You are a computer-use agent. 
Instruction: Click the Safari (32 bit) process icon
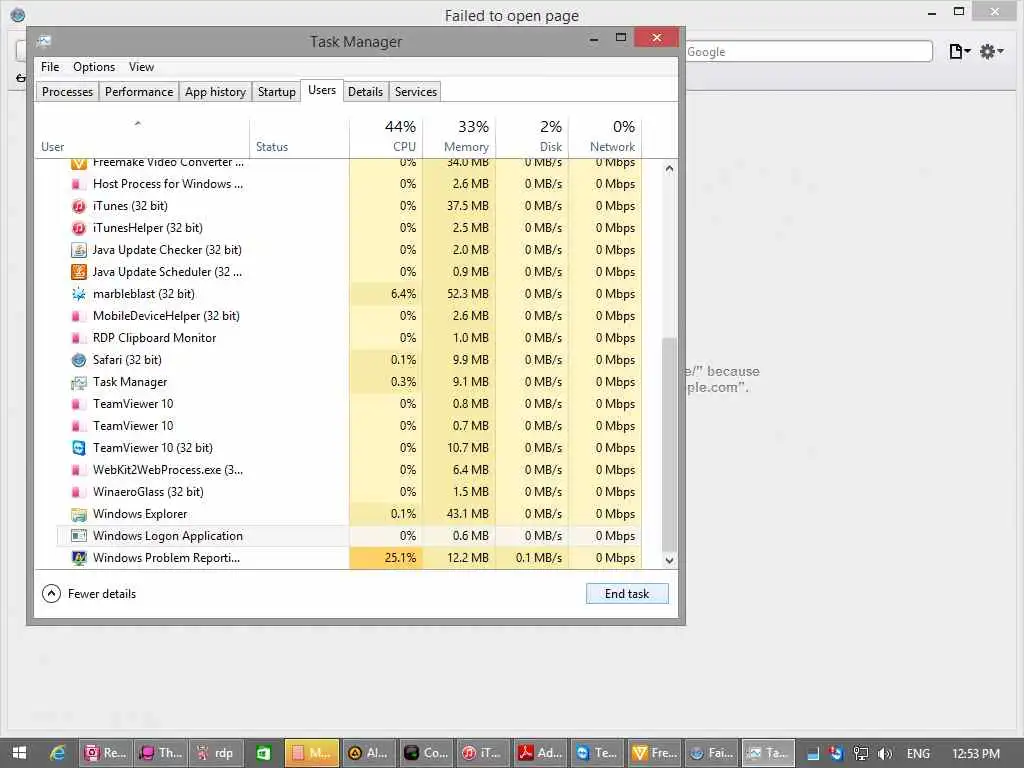click(x=78, y=360)
